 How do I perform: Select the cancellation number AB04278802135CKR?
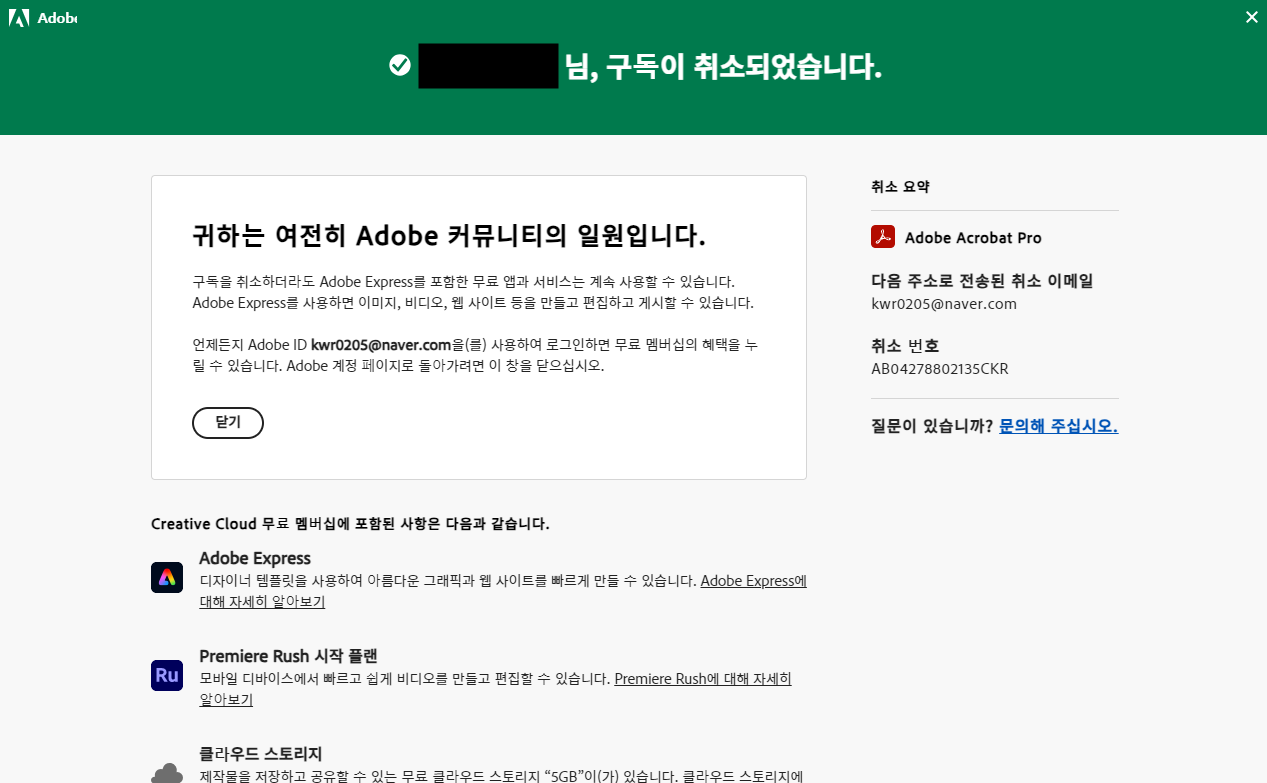940,369
